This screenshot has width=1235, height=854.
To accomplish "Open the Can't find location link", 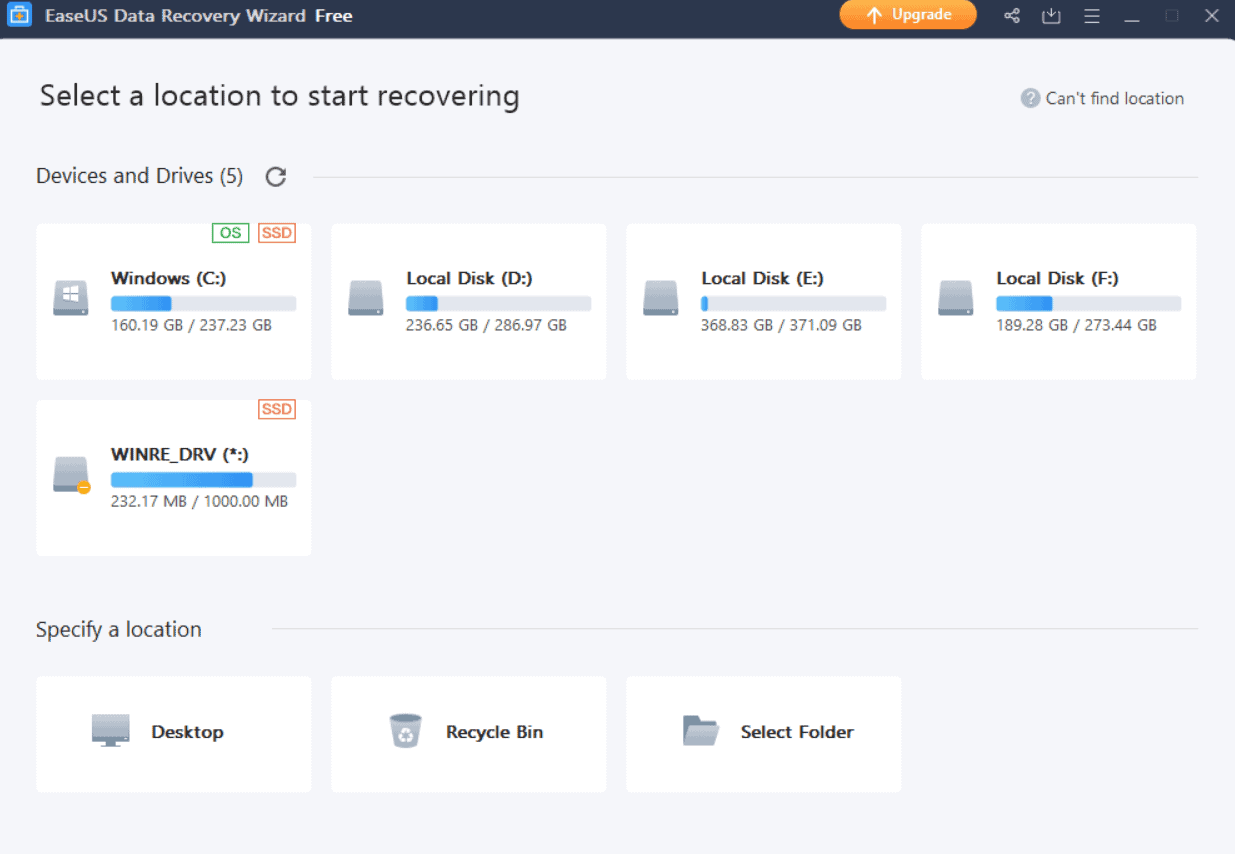I will [x=1114, y=98].
